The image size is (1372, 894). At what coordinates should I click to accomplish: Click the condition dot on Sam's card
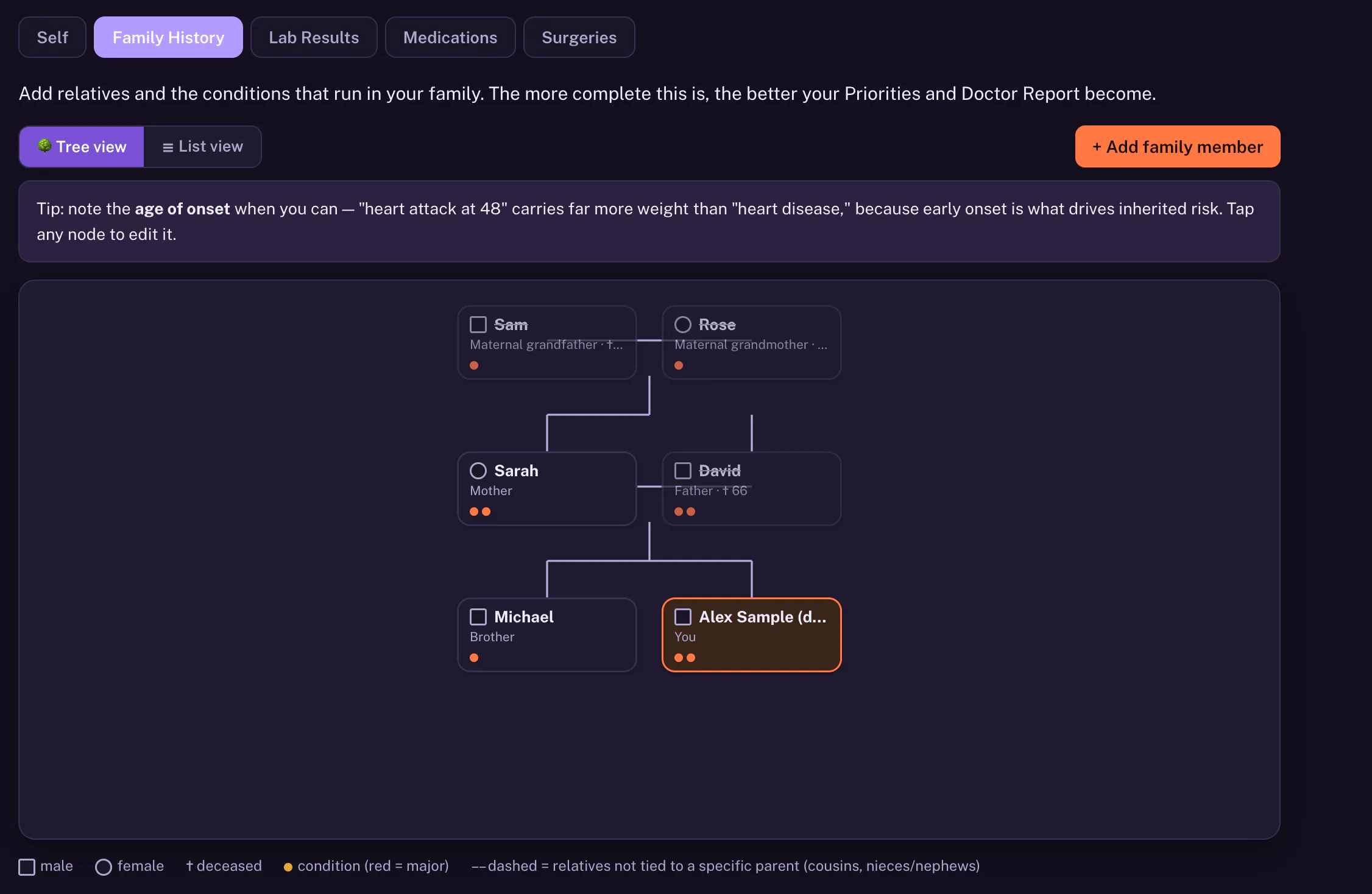tap(474, 365)
